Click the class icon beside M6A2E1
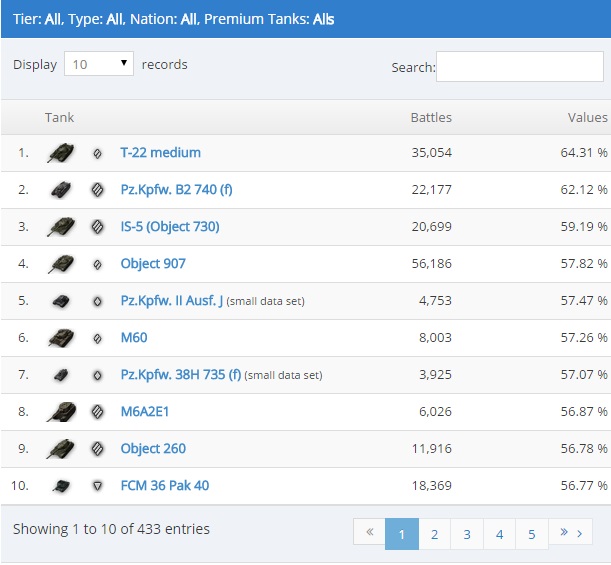 [97, 412]
